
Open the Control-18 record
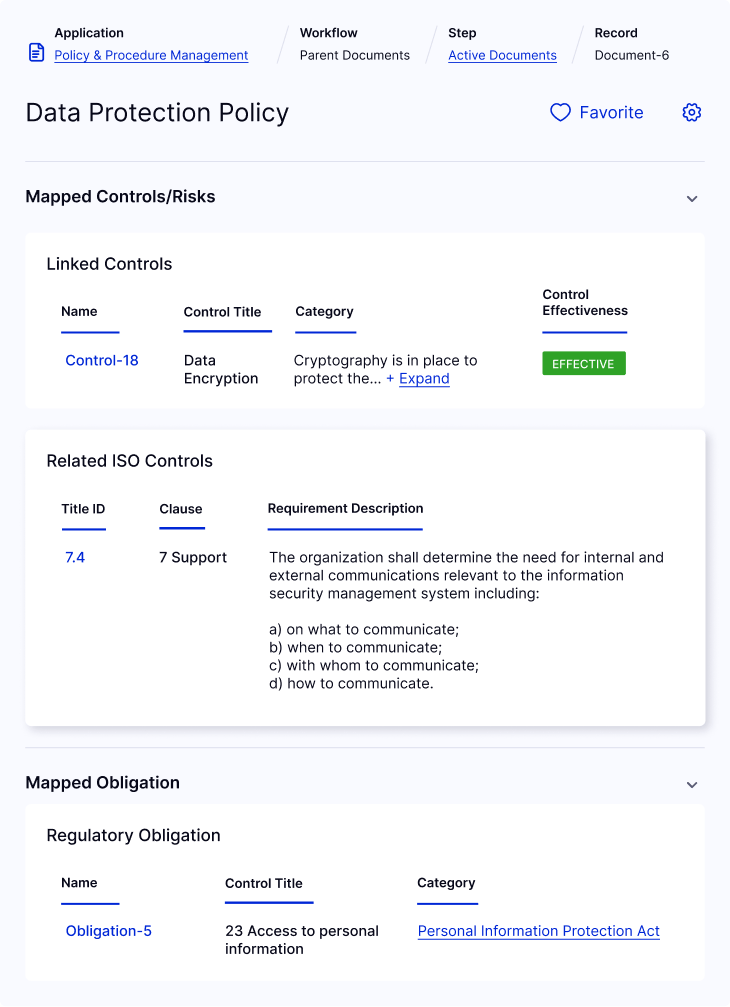(101, 360)
